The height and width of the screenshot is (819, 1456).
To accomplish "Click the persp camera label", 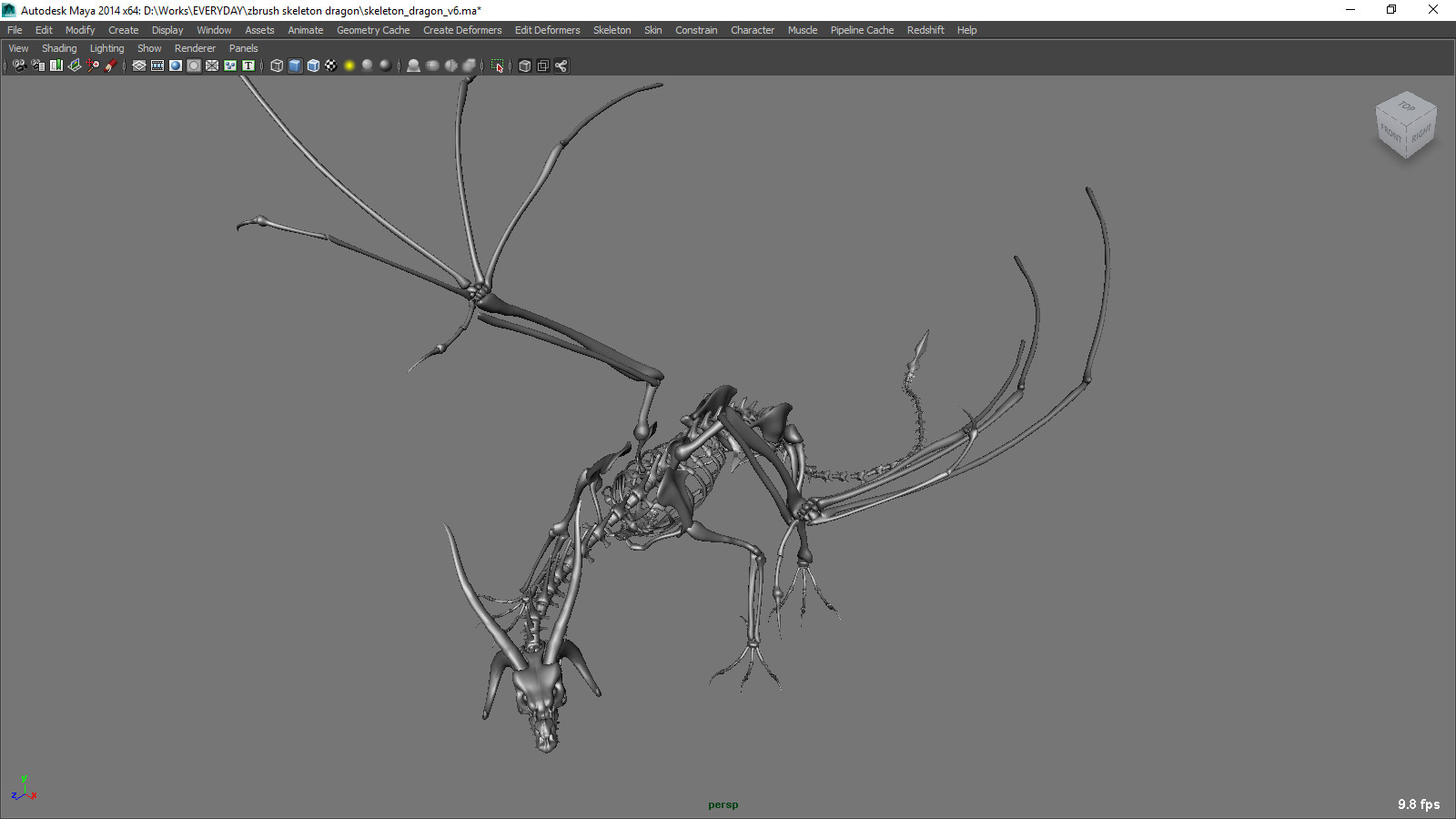I will click(723, 804).
